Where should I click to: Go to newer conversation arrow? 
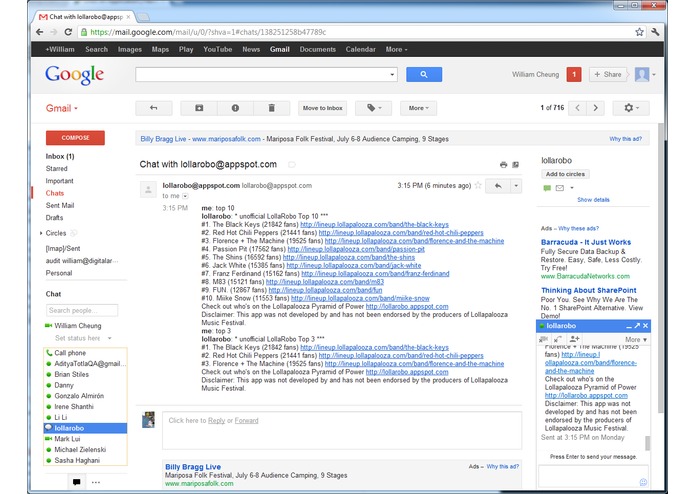click(577, 108)
